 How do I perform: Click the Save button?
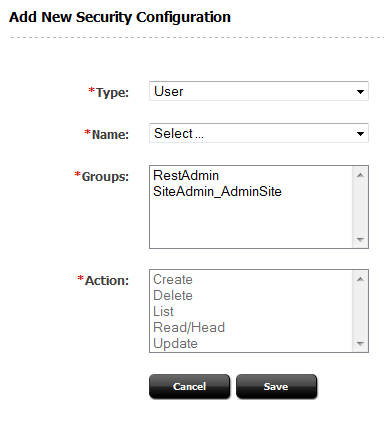point(276,386)
